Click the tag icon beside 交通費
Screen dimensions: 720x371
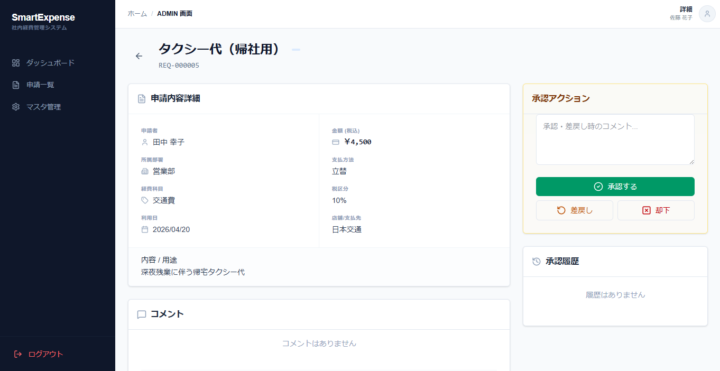click(145, 200)
